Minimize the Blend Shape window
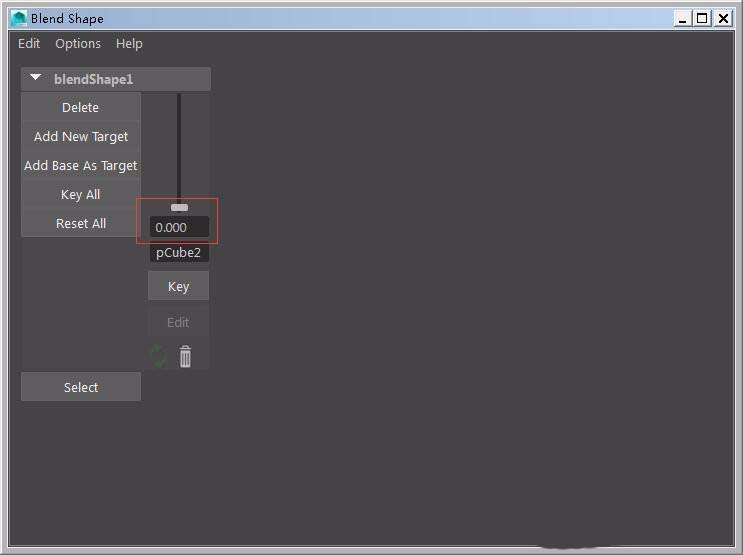The width and height of the screenshot is (743, 555). coord(682,18)
